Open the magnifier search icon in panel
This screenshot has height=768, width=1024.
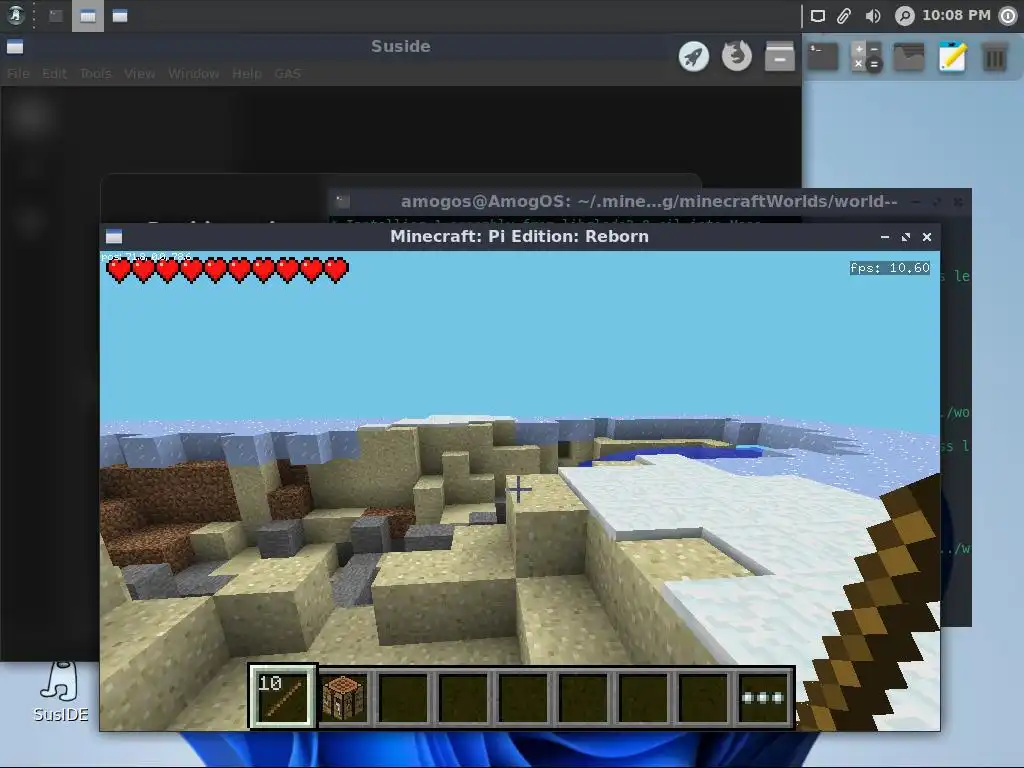(x=904, y=16)
